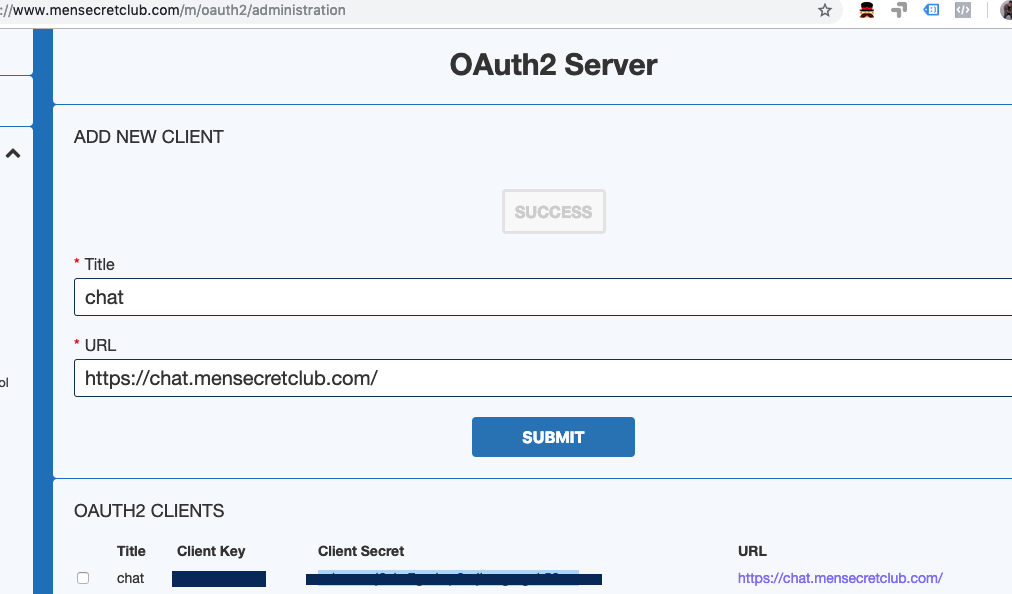This screenshot has height=594, width=1012.
Task: Click the gray double-arrow extension icon
Action: coord(899,10)
